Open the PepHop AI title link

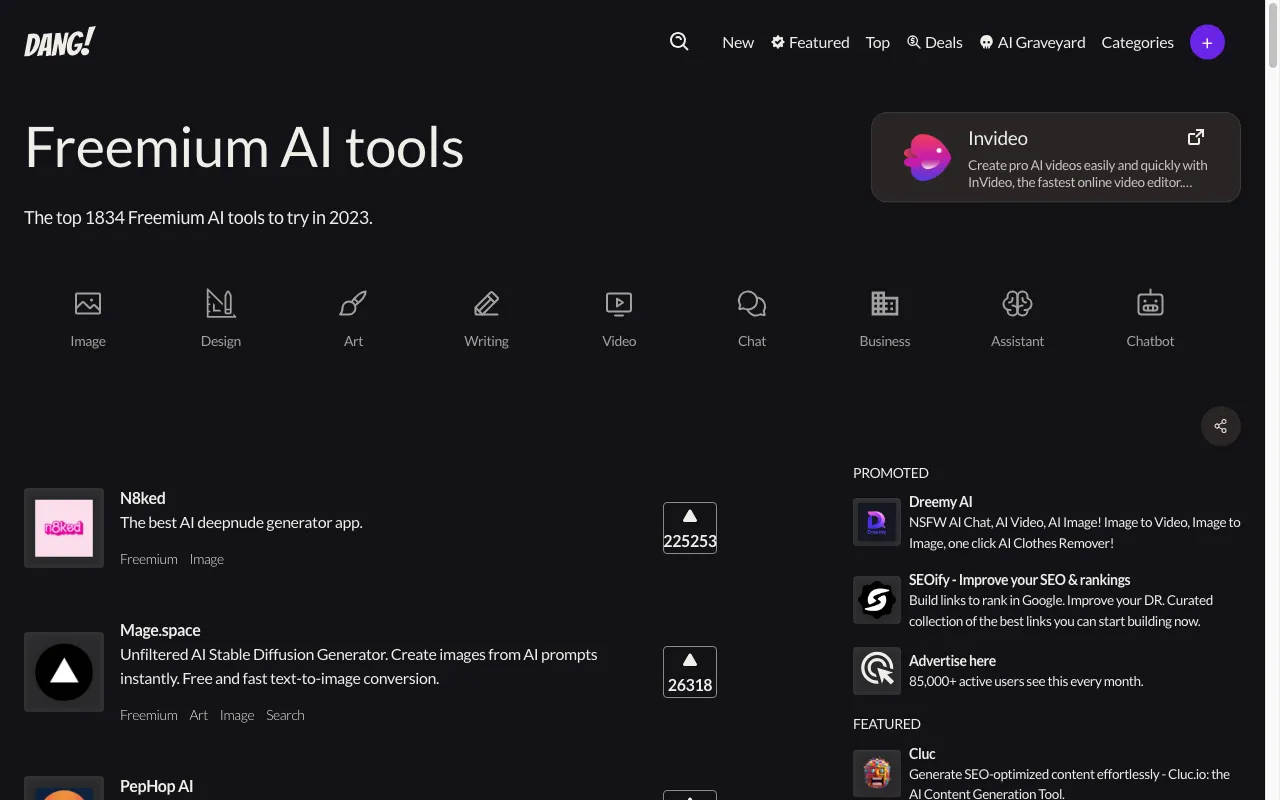coord(156,786)
